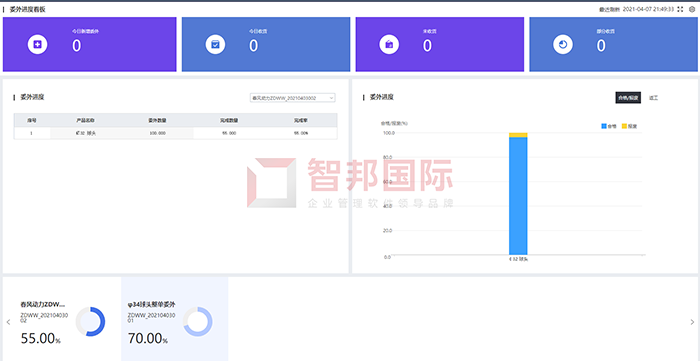Open the ZDWW_20210403002 order dropdown
700x361 pixels.
point(292,98)
